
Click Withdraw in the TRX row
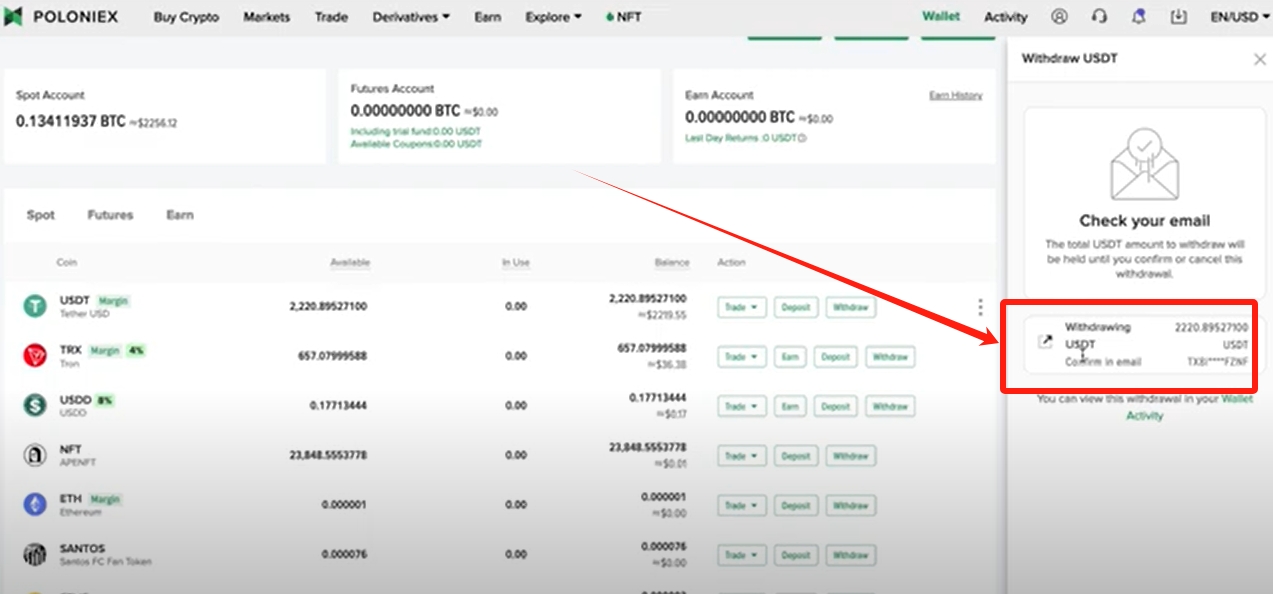click(x=890, y=356)
